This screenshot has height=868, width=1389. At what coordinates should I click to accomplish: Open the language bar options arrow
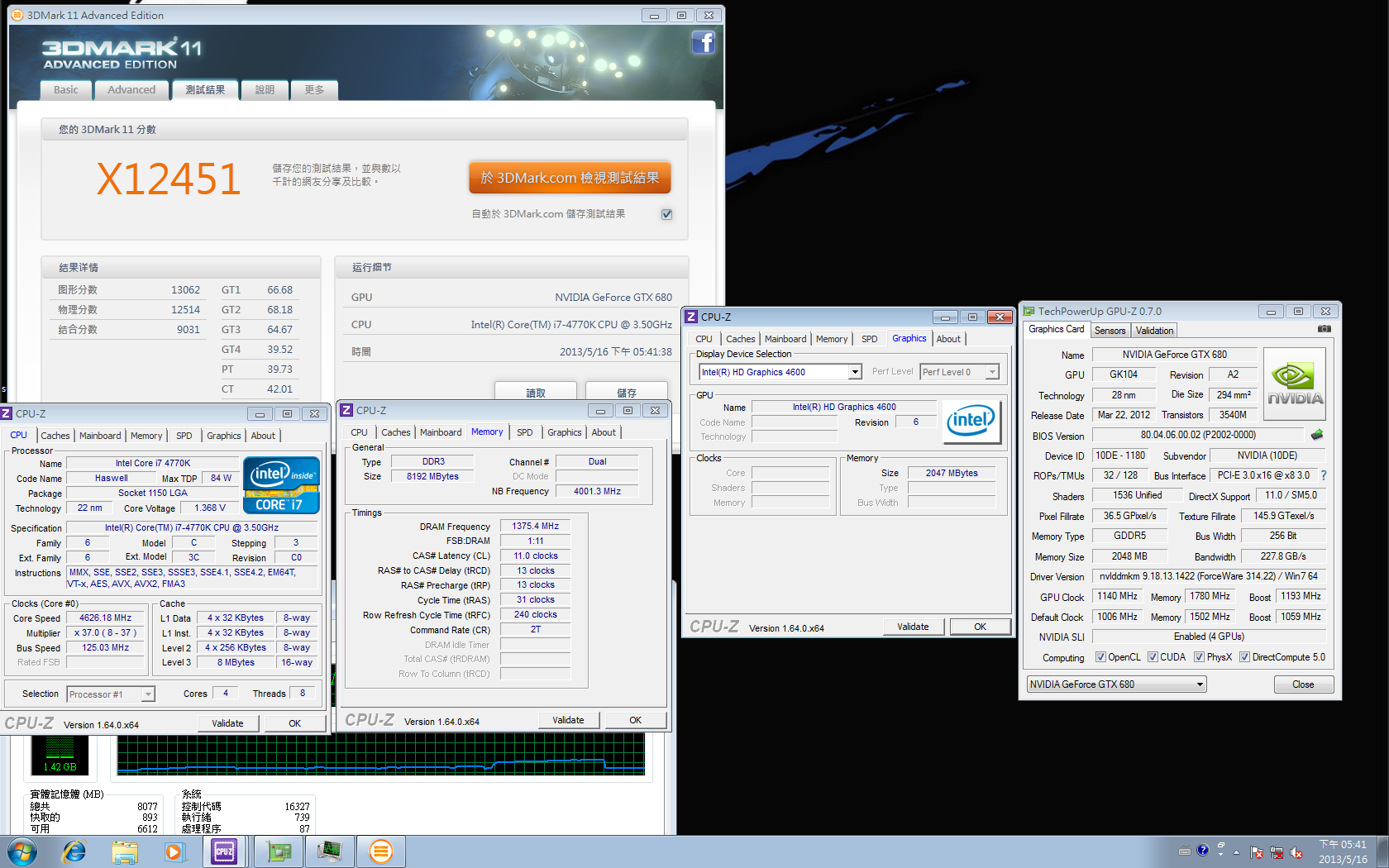1220,854
